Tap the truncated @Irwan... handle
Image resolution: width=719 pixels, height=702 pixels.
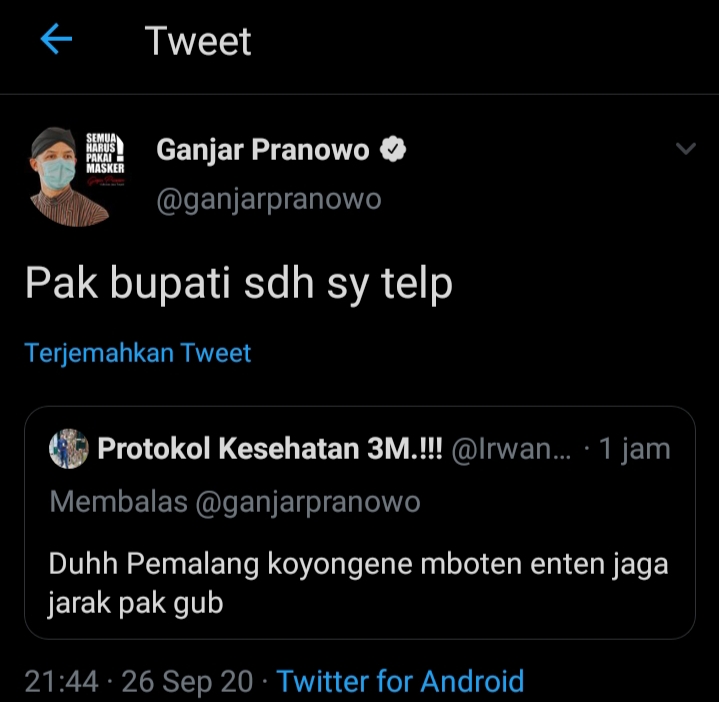[x=511, y=449]
